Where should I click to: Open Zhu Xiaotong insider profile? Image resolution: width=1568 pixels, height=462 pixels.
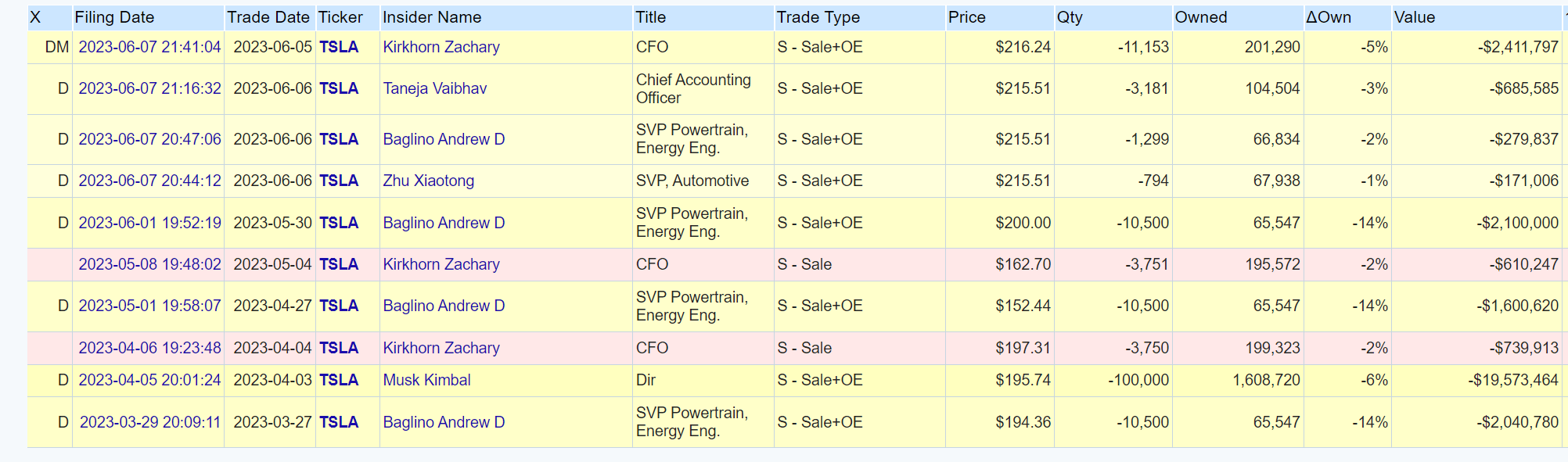[428, 181]
